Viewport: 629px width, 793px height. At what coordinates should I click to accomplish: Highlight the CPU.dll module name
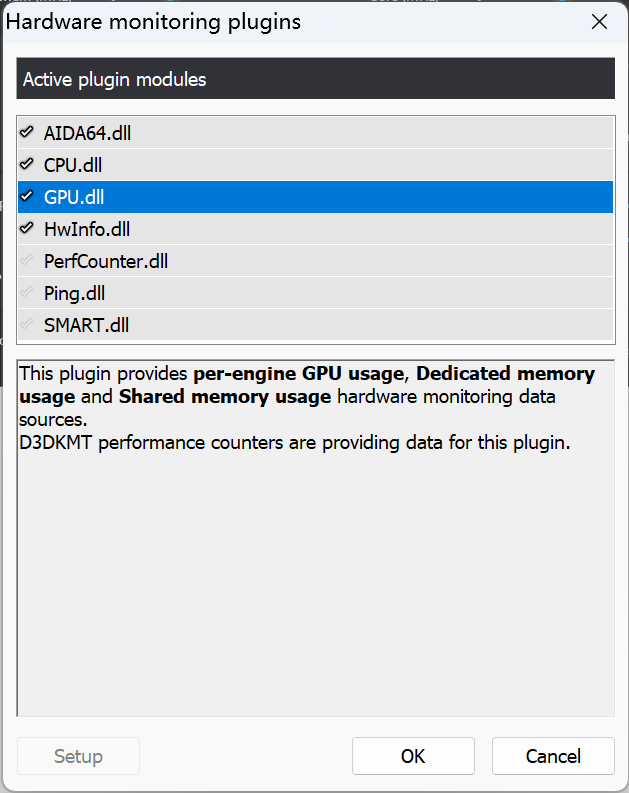point(73,165)
